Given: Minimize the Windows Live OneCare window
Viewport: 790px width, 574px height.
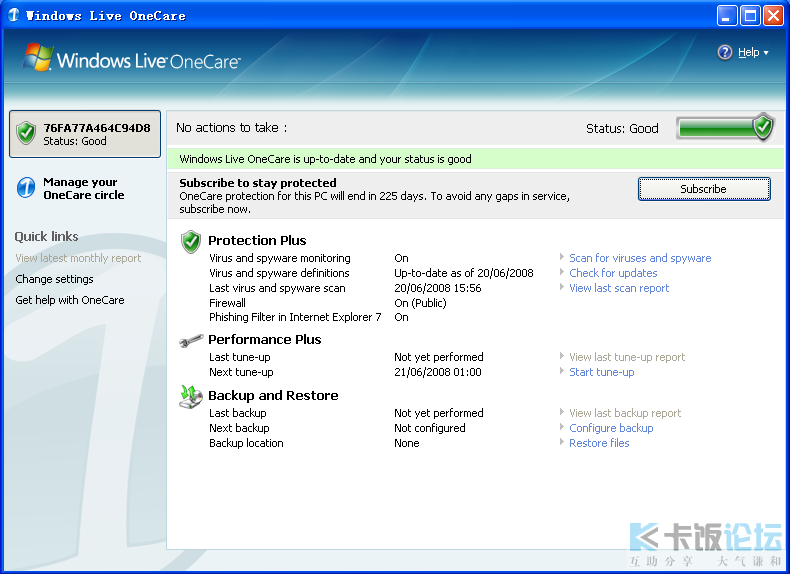Looking at the screenshot, I should coord(726,16).
